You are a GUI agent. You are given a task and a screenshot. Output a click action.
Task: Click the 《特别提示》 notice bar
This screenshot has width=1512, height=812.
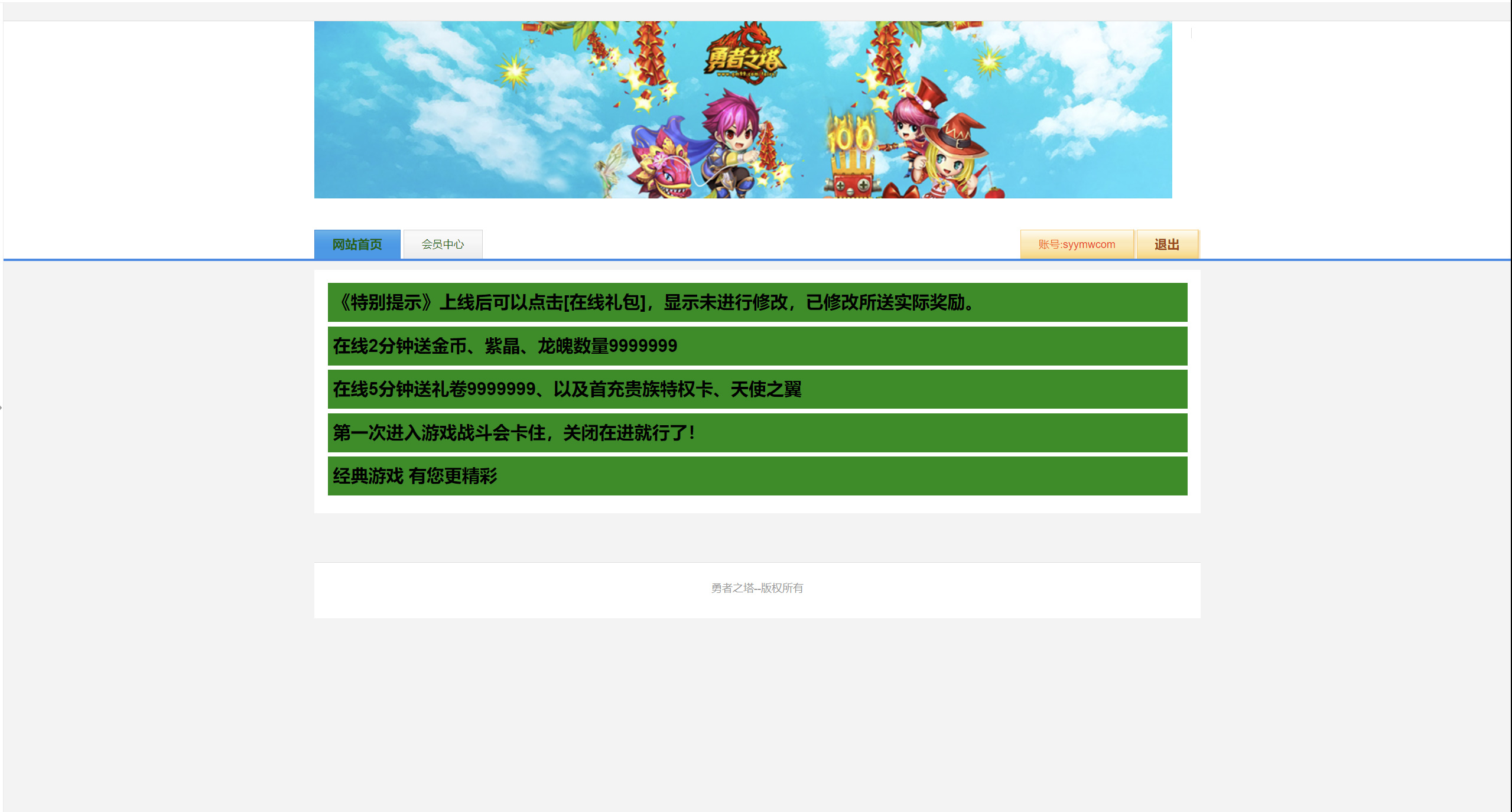tap(757, 302)
